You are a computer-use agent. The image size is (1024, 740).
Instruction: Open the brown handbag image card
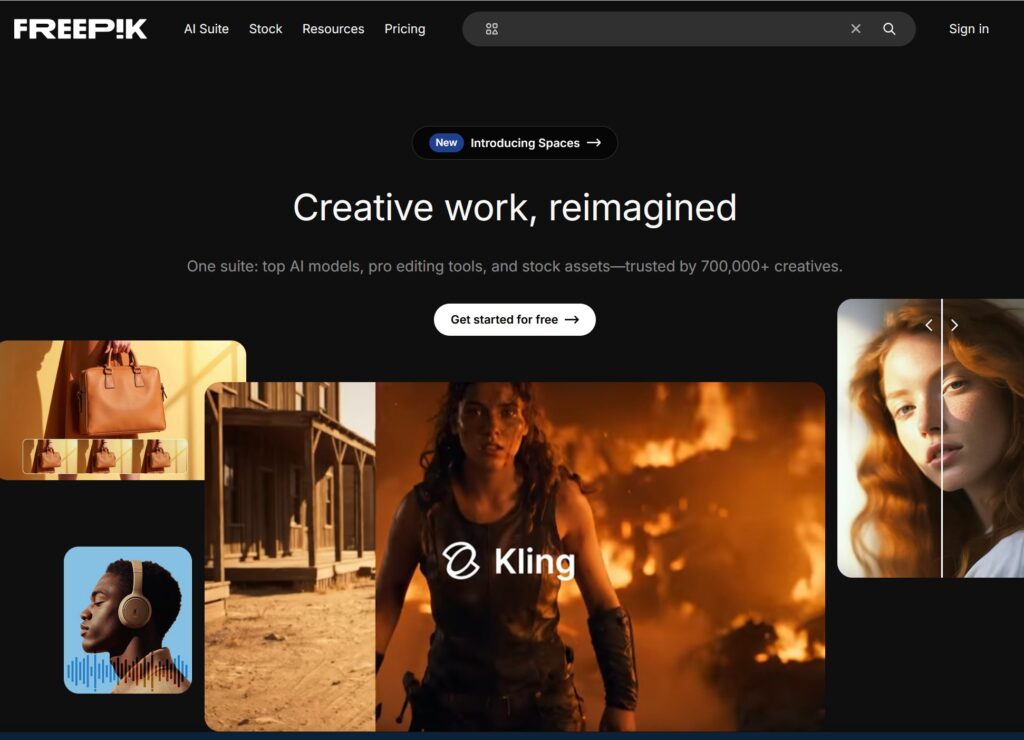pos(122,390)
